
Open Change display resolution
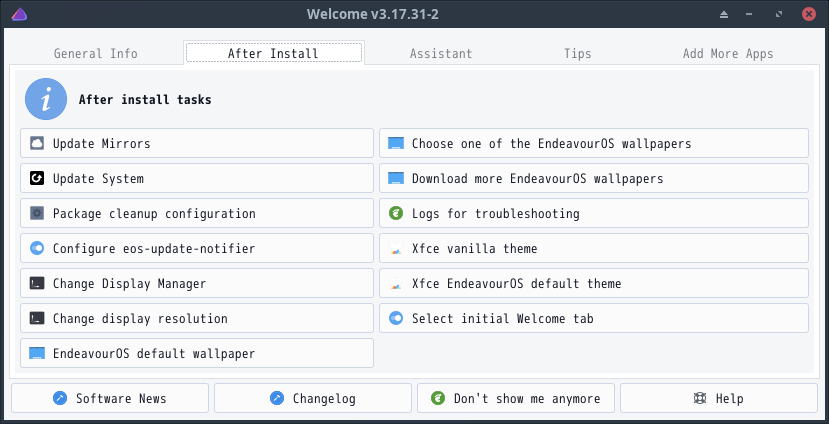pyautogui.click(x=197, y=318)
